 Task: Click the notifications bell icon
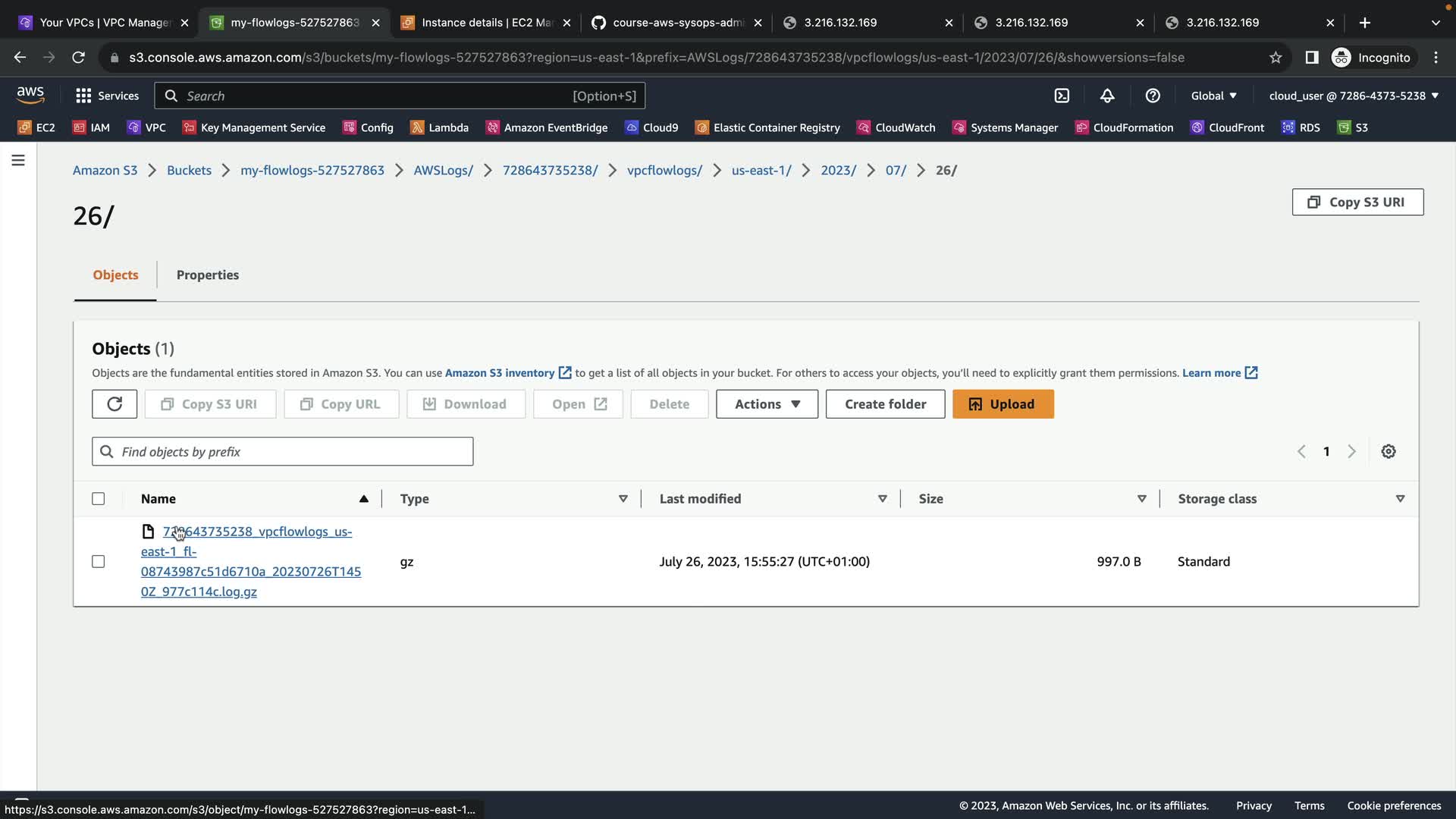pos(1107,96)
